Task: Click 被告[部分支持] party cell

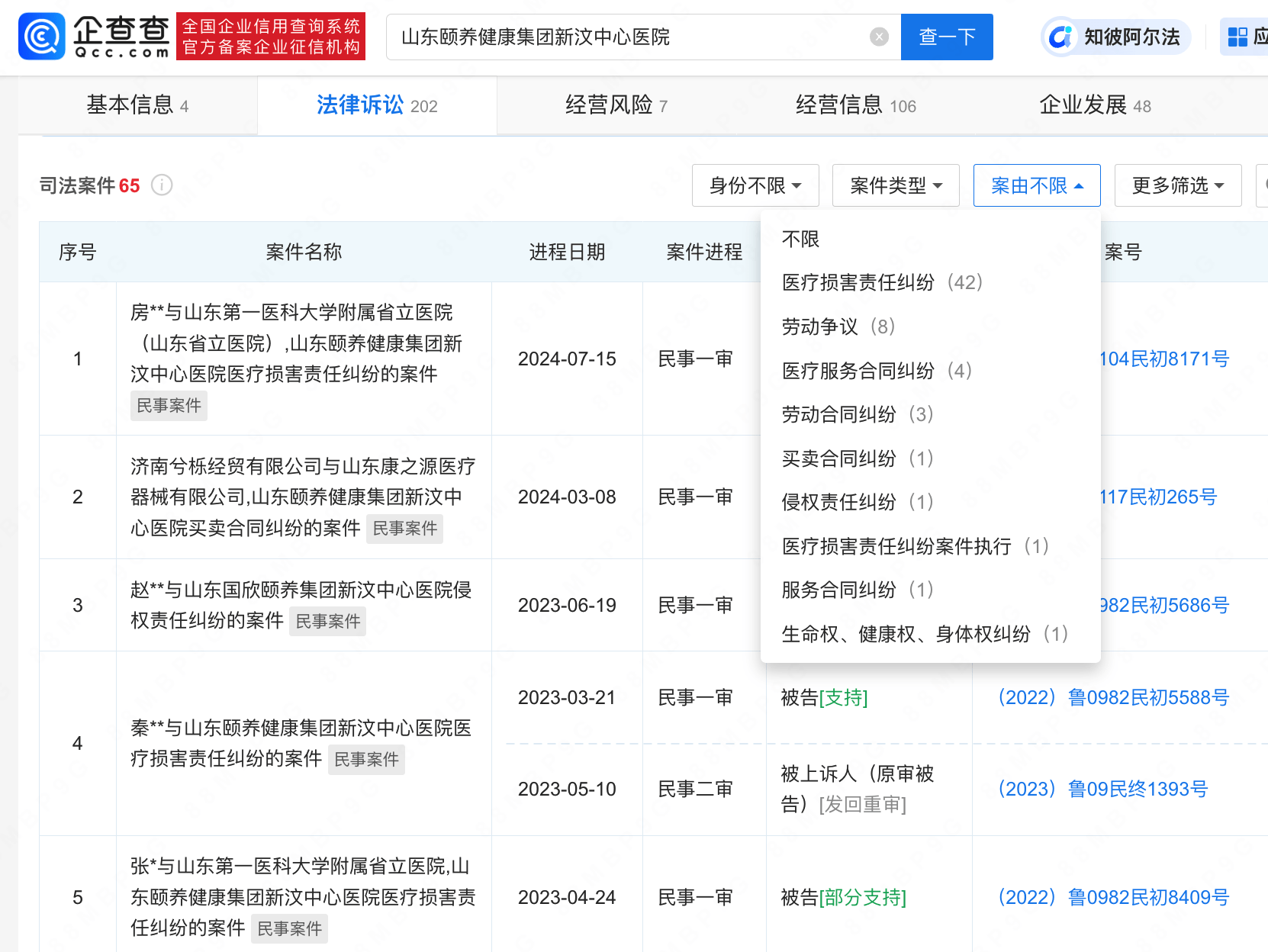Action: (843, 897)
